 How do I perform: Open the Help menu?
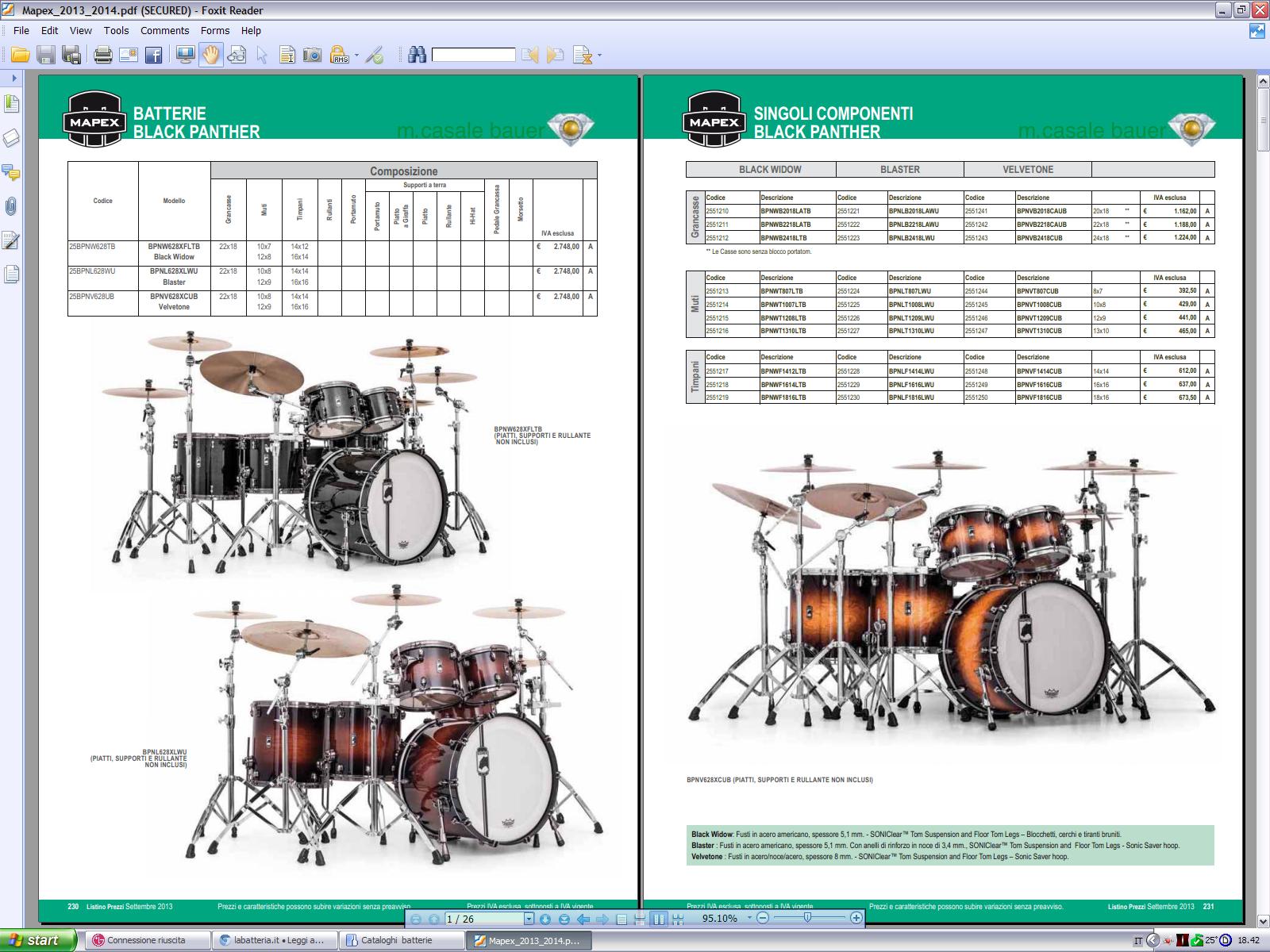click(251, 30)
